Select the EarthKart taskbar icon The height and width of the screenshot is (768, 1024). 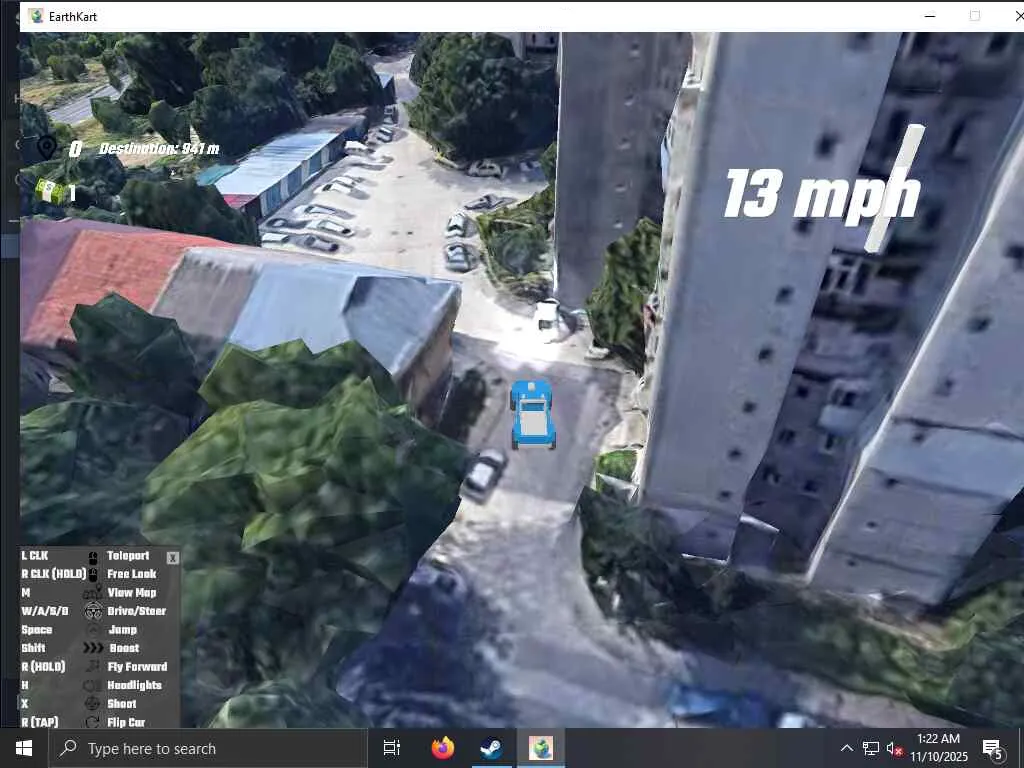tap(541, 748)
